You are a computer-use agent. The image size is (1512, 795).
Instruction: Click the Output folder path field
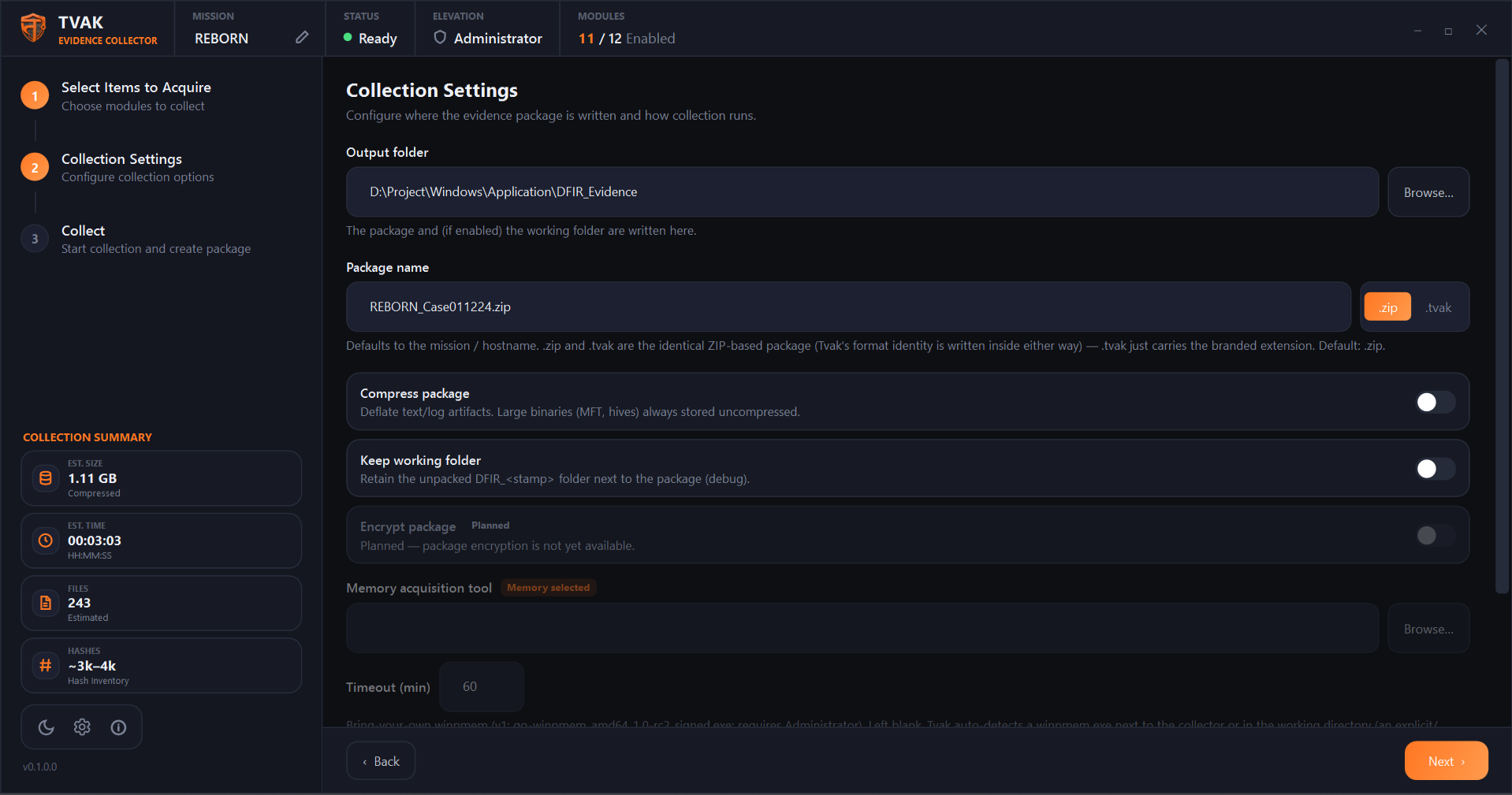(862, 192)
